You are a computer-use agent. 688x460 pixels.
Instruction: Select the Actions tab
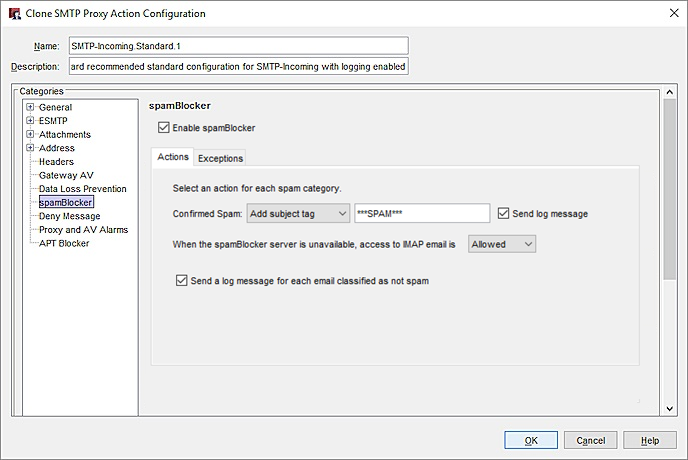pyautogui.click(x=172, y=158)
